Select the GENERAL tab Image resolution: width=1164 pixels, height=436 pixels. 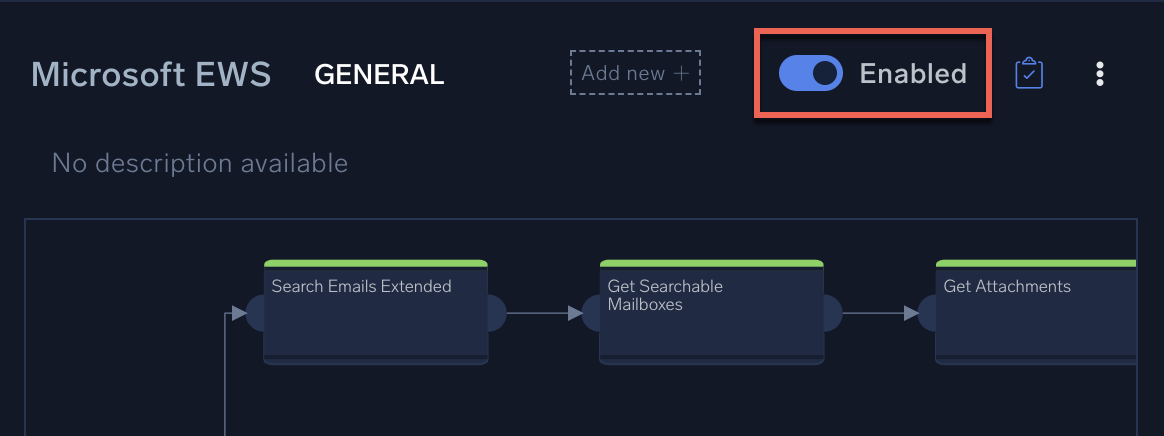pos(379,74)
